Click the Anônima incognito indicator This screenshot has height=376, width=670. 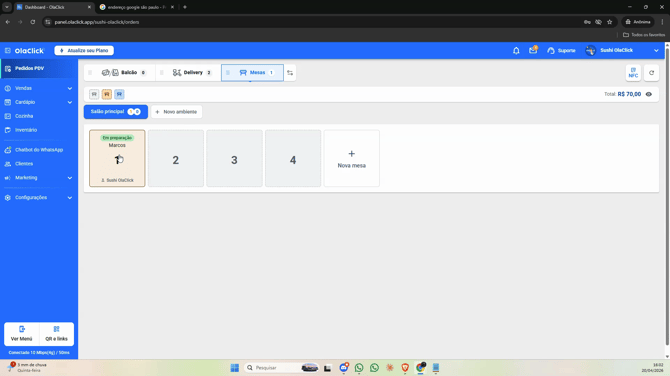tap(638, 22)
